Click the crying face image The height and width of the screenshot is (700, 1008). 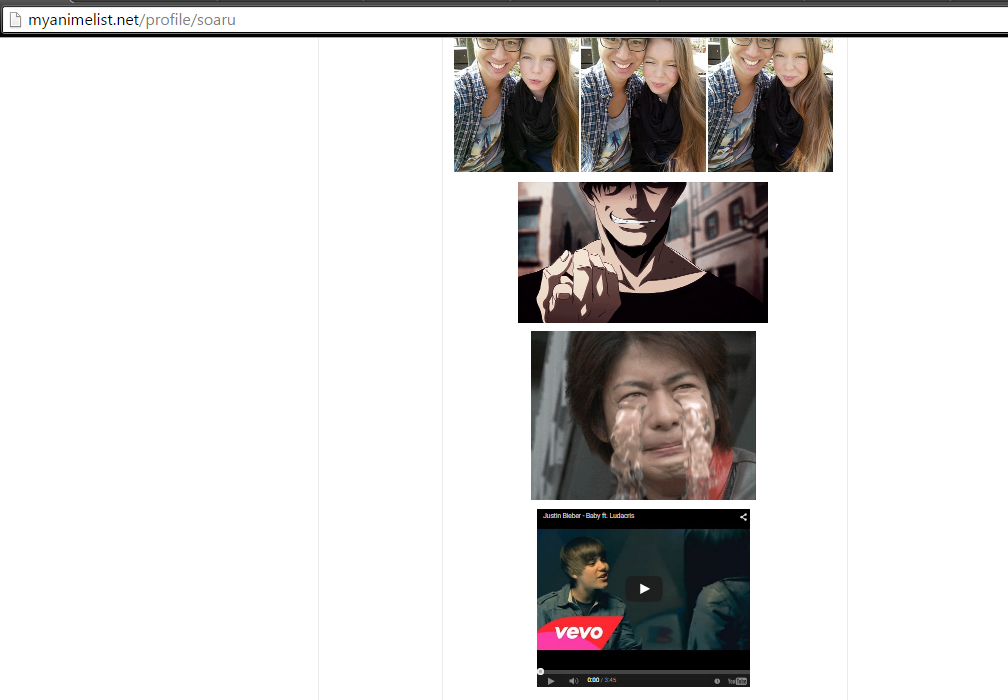coord(643,415)
